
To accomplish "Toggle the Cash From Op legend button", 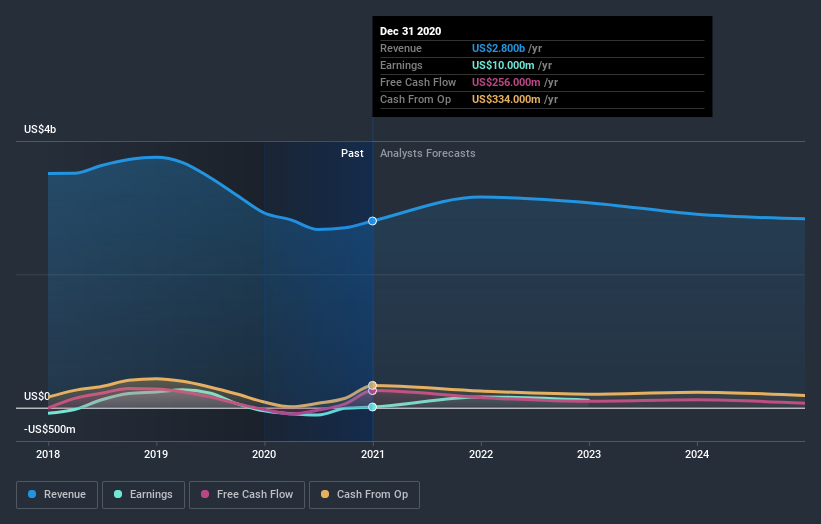I will [364, 495].
